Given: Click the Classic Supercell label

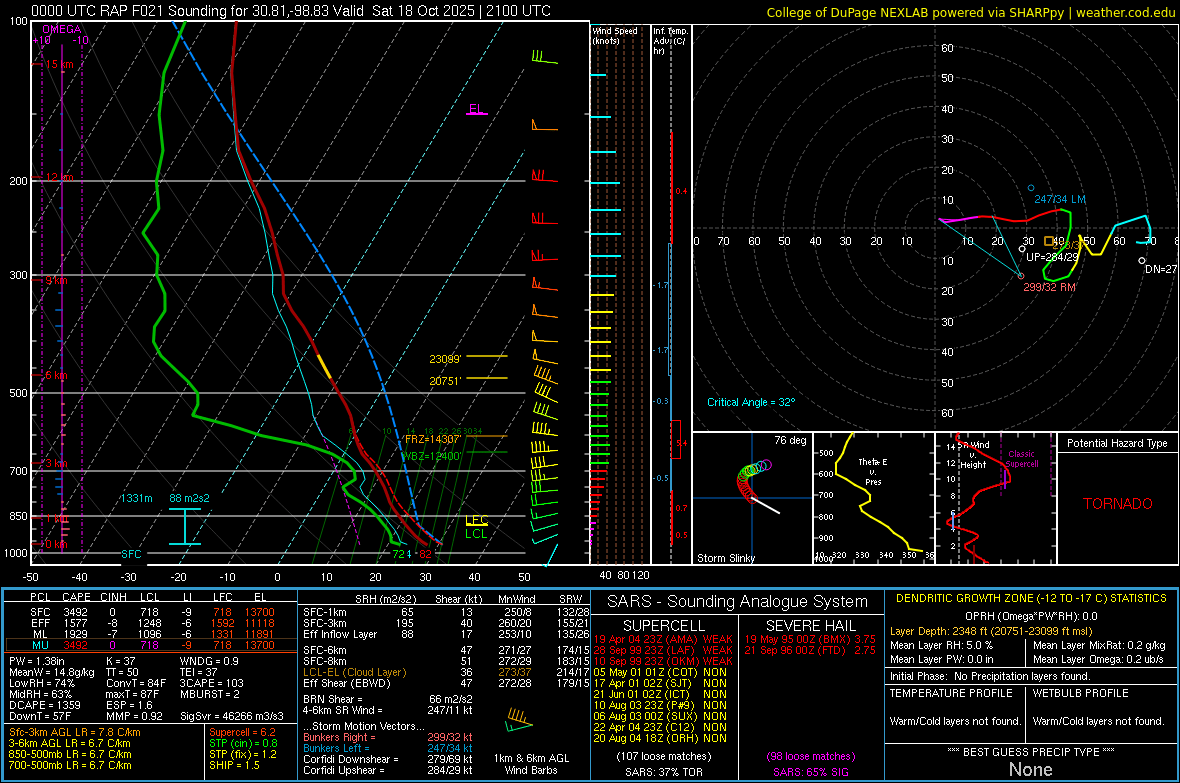Looking at the screenshot, I should click(1022, 459).
